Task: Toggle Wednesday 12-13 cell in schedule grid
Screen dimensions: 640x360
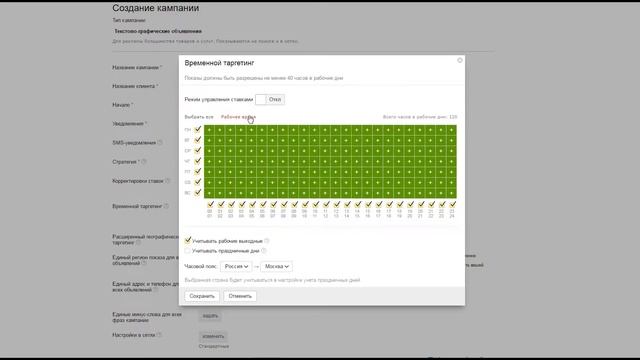Action: click(x=336, y=151)
